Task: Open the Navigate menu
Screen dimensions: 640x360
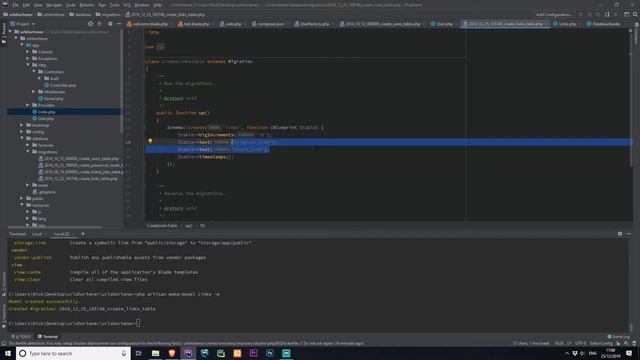Action: (54, 5)
